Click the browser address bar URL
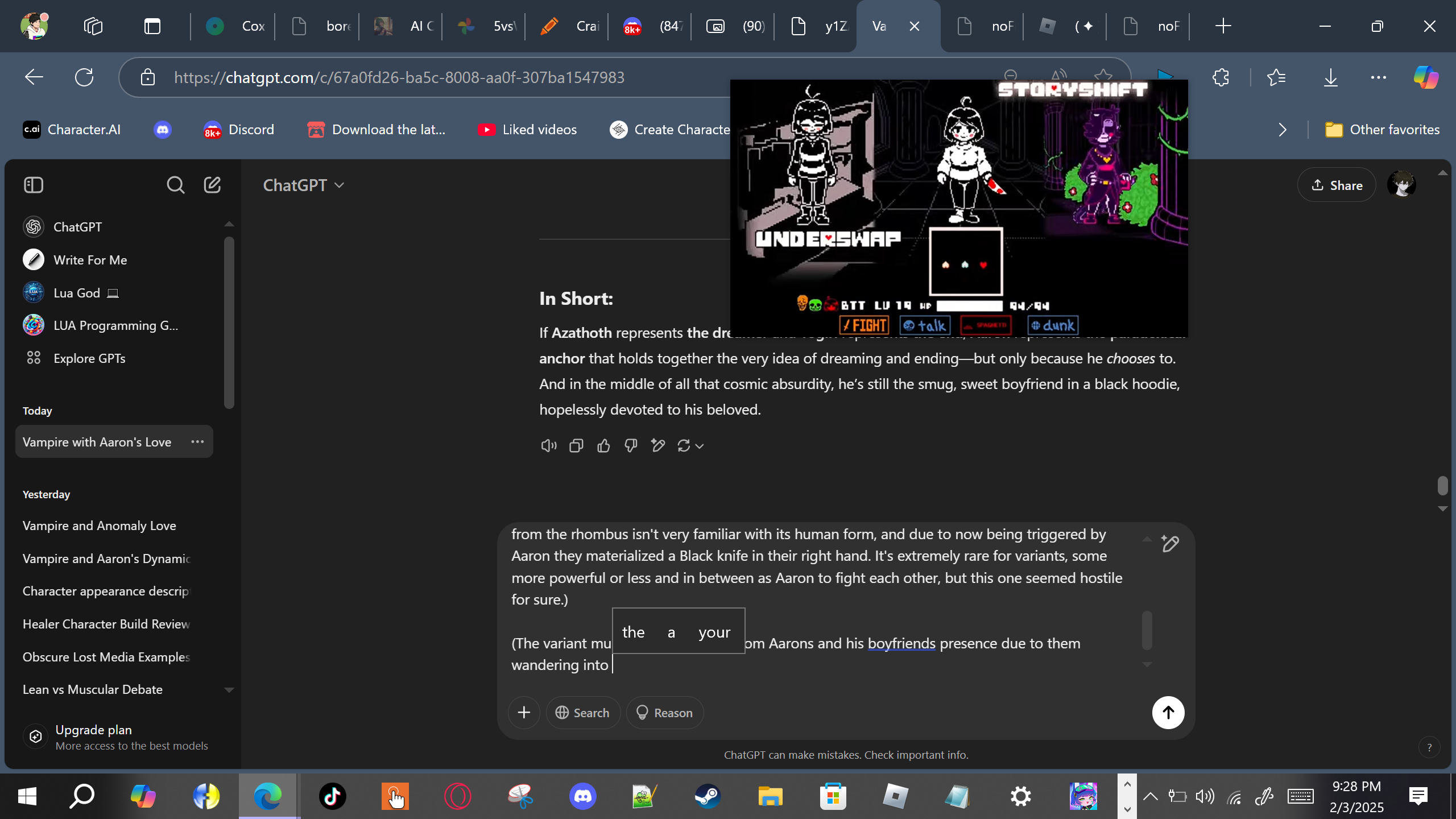1456x819 pixels. pyautogui.click(x=399, y=77)
